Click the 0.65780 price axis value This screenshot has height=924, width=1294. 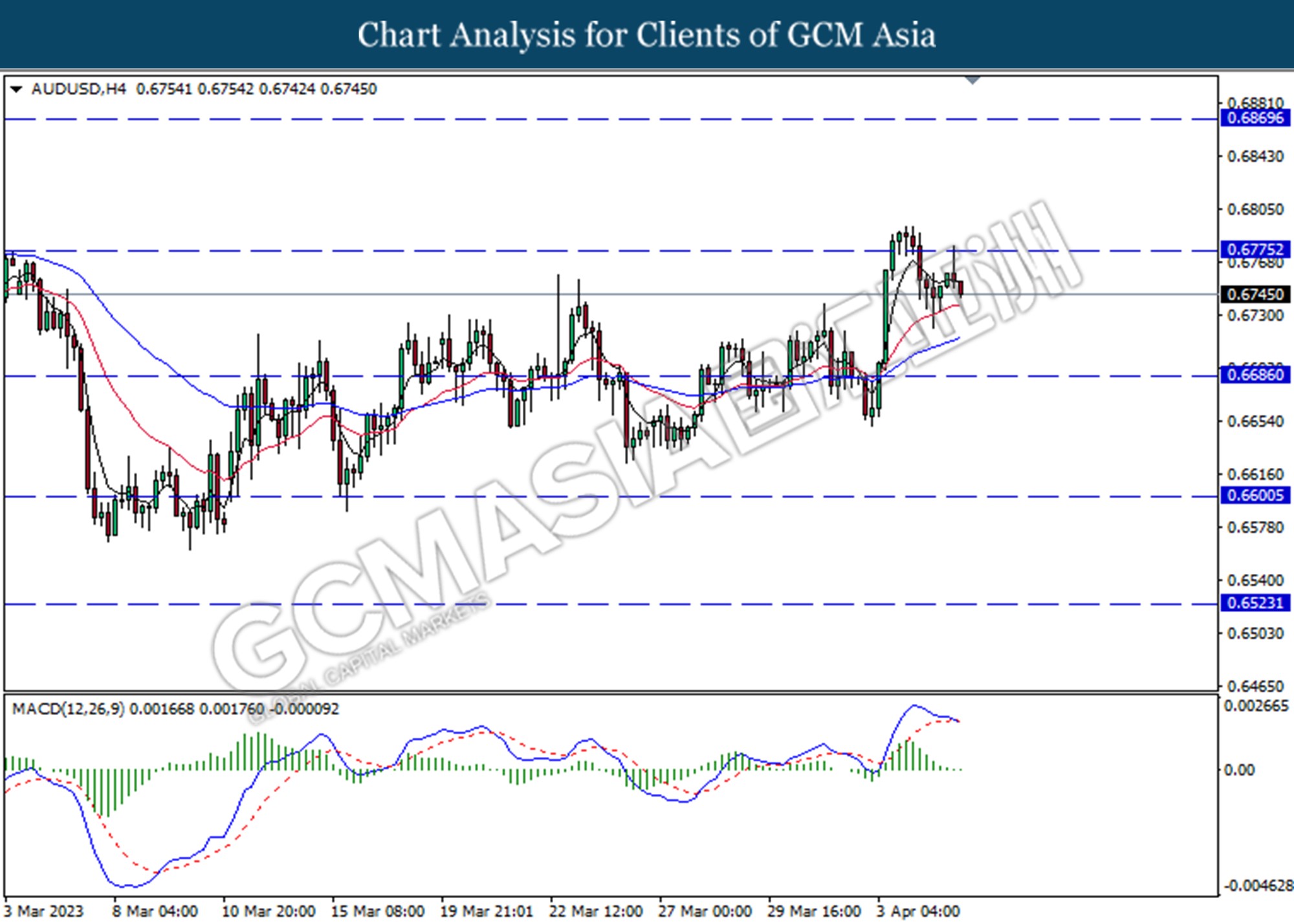1256,528
